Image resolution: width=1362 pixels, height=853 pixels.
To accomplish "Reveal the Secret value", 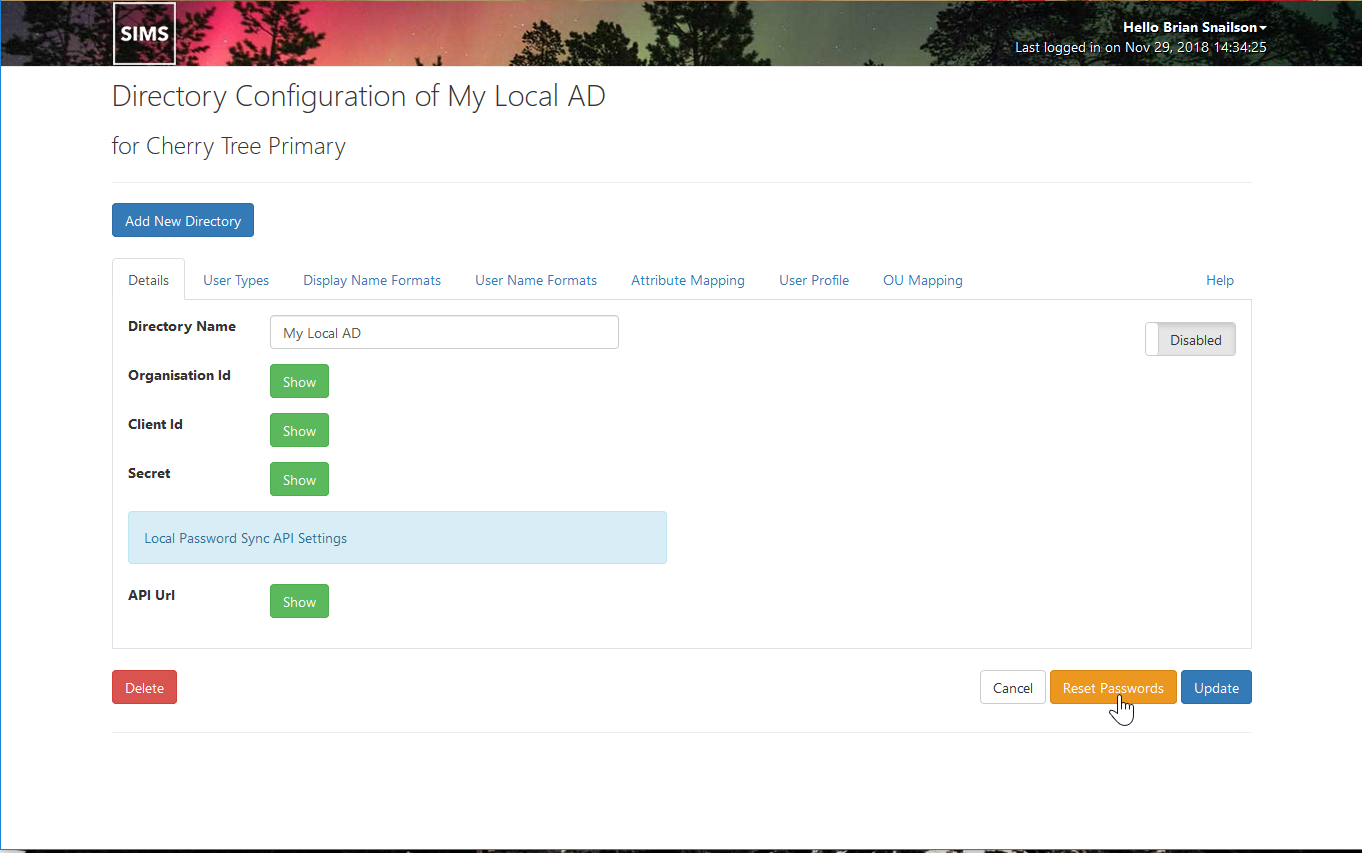I will tap(299, 480).
